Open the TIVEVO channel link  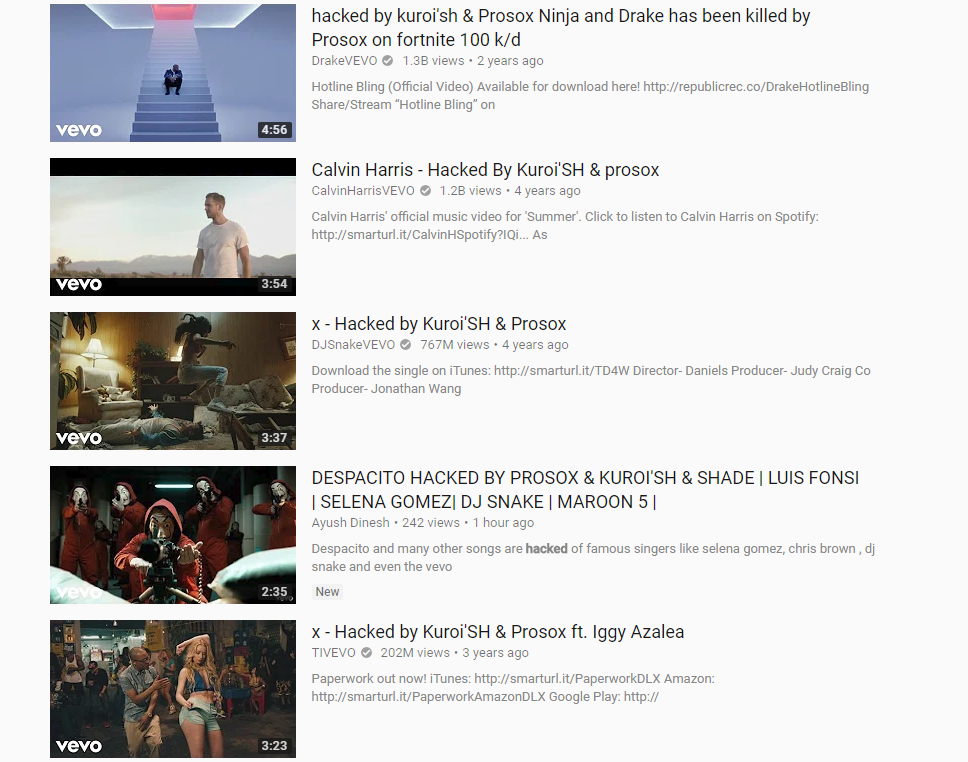tap(333, 653)
